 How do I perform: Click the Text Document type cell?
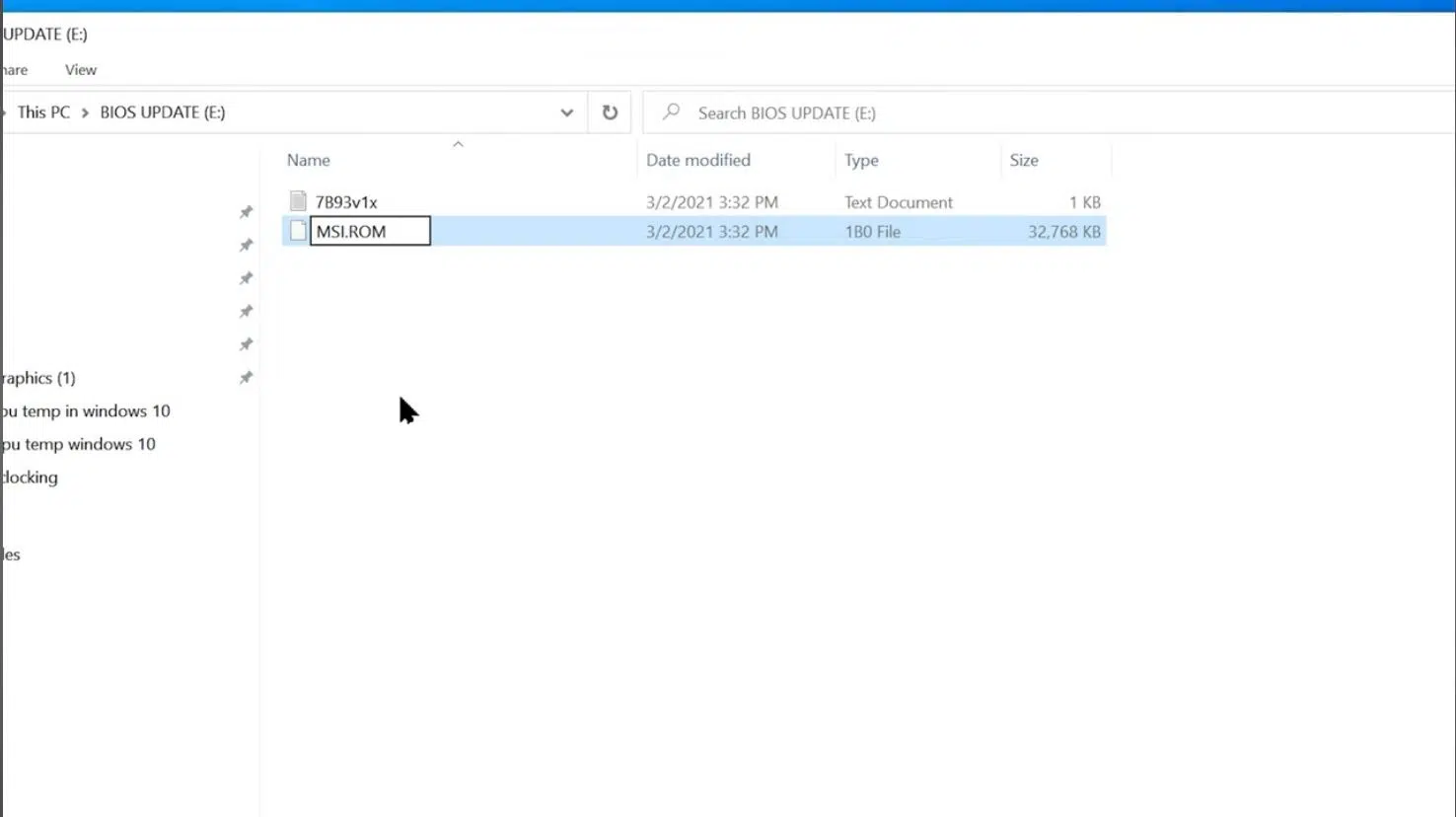click(899, 202)
